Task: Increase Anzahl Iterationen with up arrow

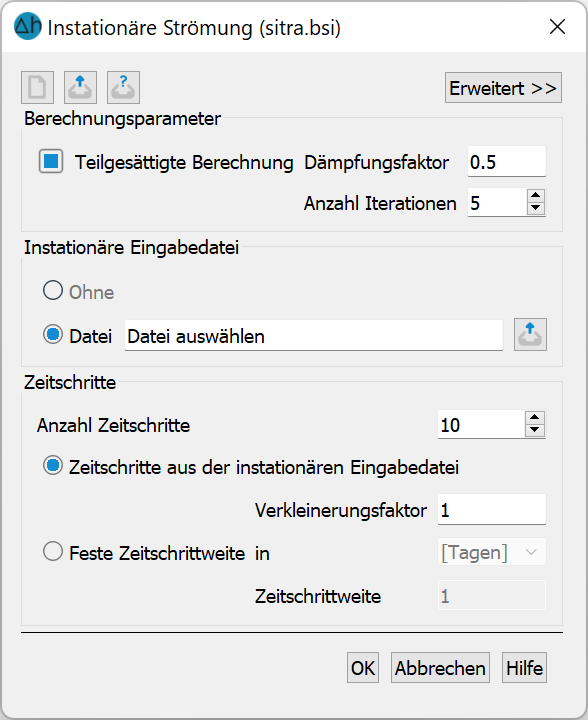Action: coord(536,196)
